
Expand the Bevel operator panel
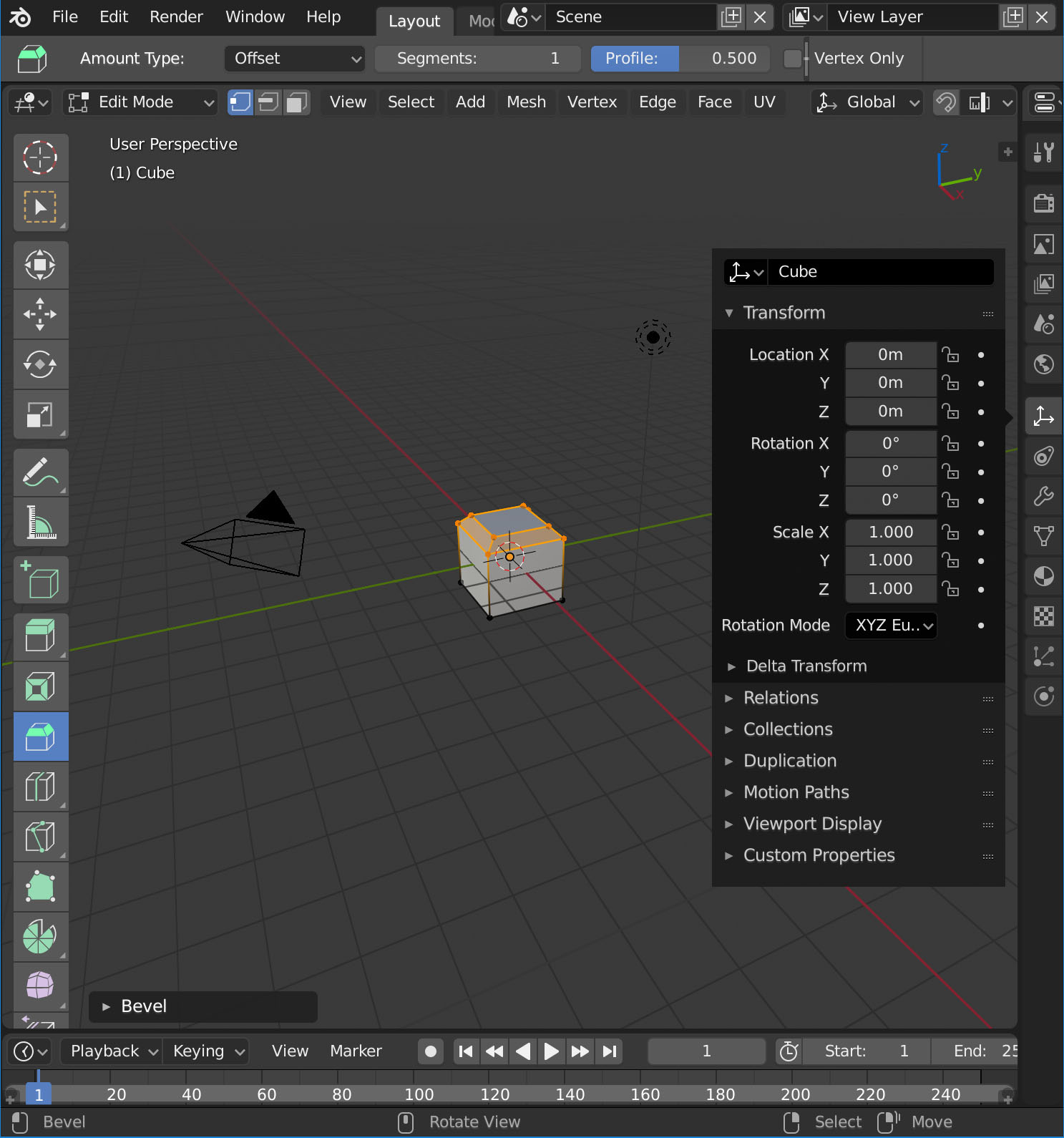tap(203, 1006)
